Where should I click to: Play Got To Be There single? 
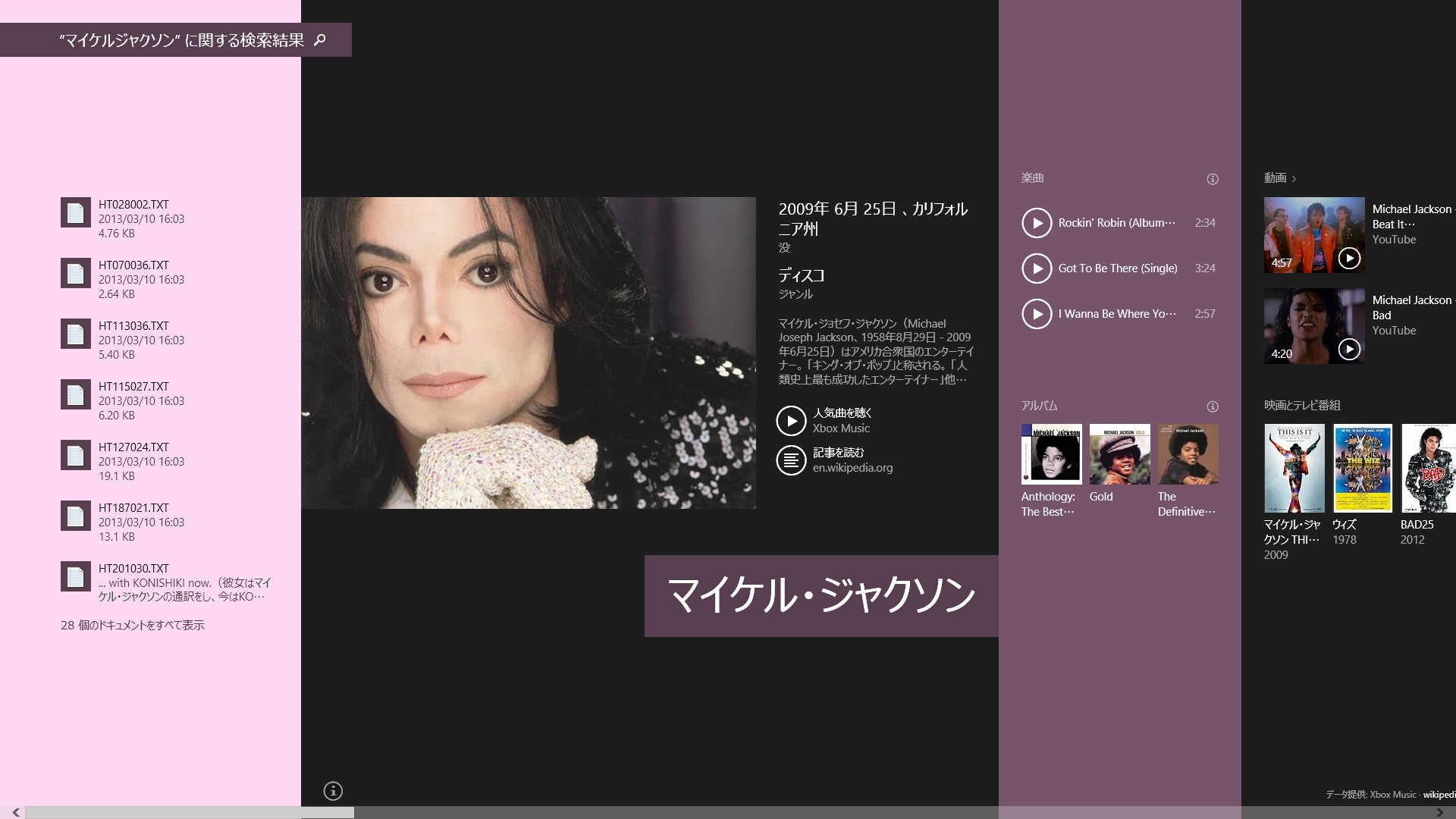pyautogui.click(x=1037, y=268)
